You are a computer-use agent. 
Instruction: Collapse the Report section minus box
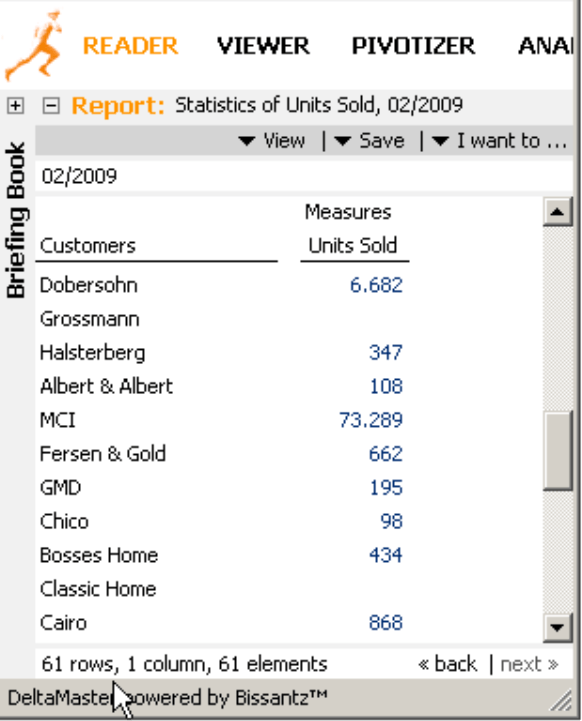pos(51,106)
